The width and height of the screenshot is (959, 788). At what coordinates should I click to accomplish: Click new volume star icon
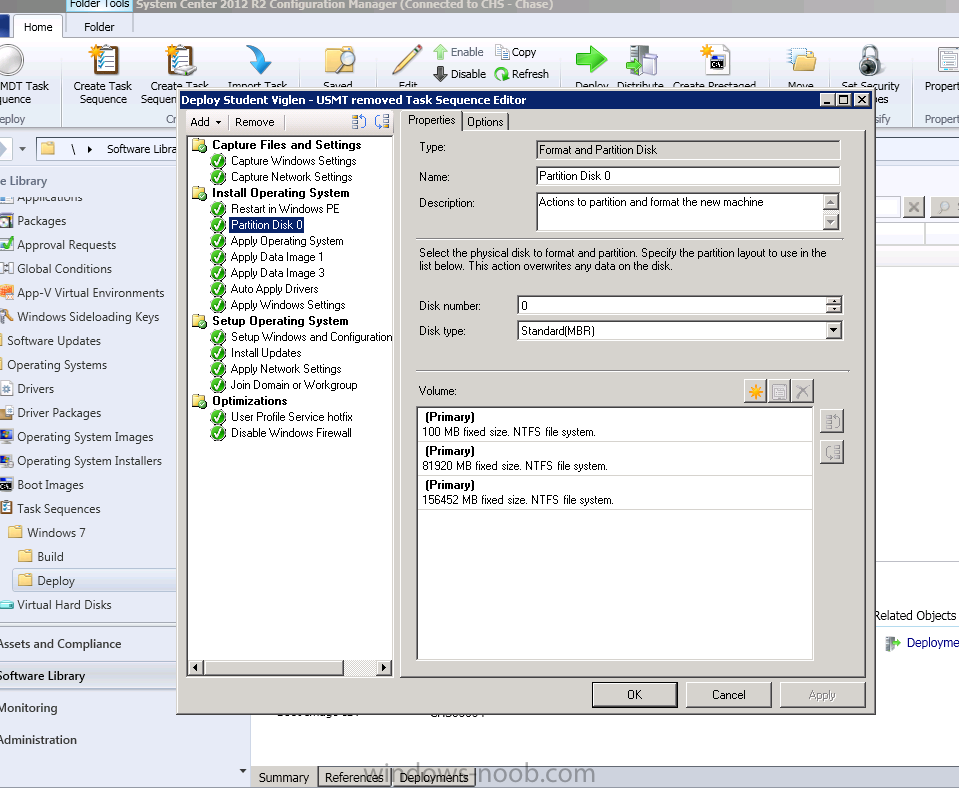pos(755,391)
